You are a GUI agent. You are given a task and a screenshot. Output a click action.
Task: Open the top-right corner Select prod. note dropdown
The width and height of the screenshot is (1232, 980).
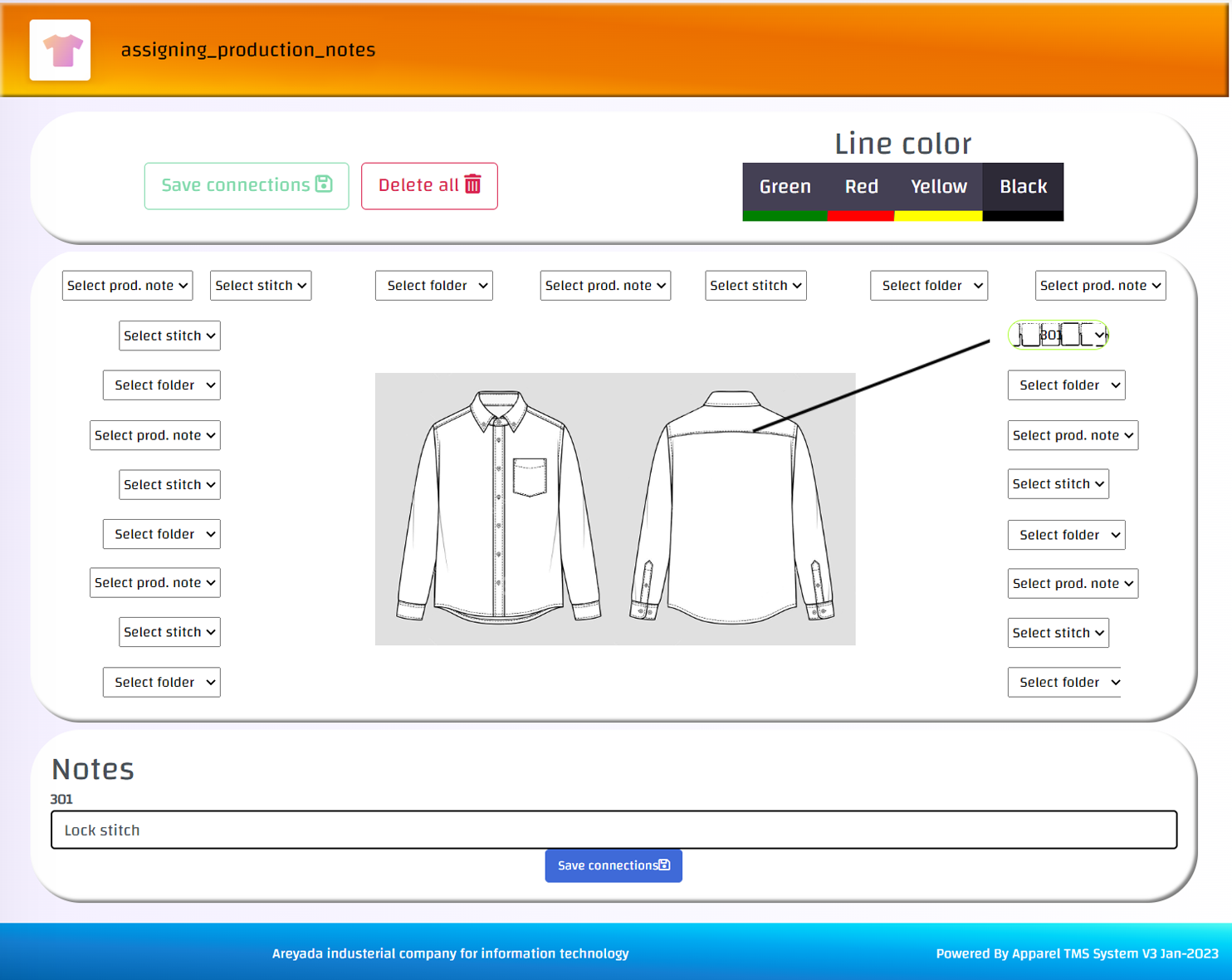tap(1100, 286)
